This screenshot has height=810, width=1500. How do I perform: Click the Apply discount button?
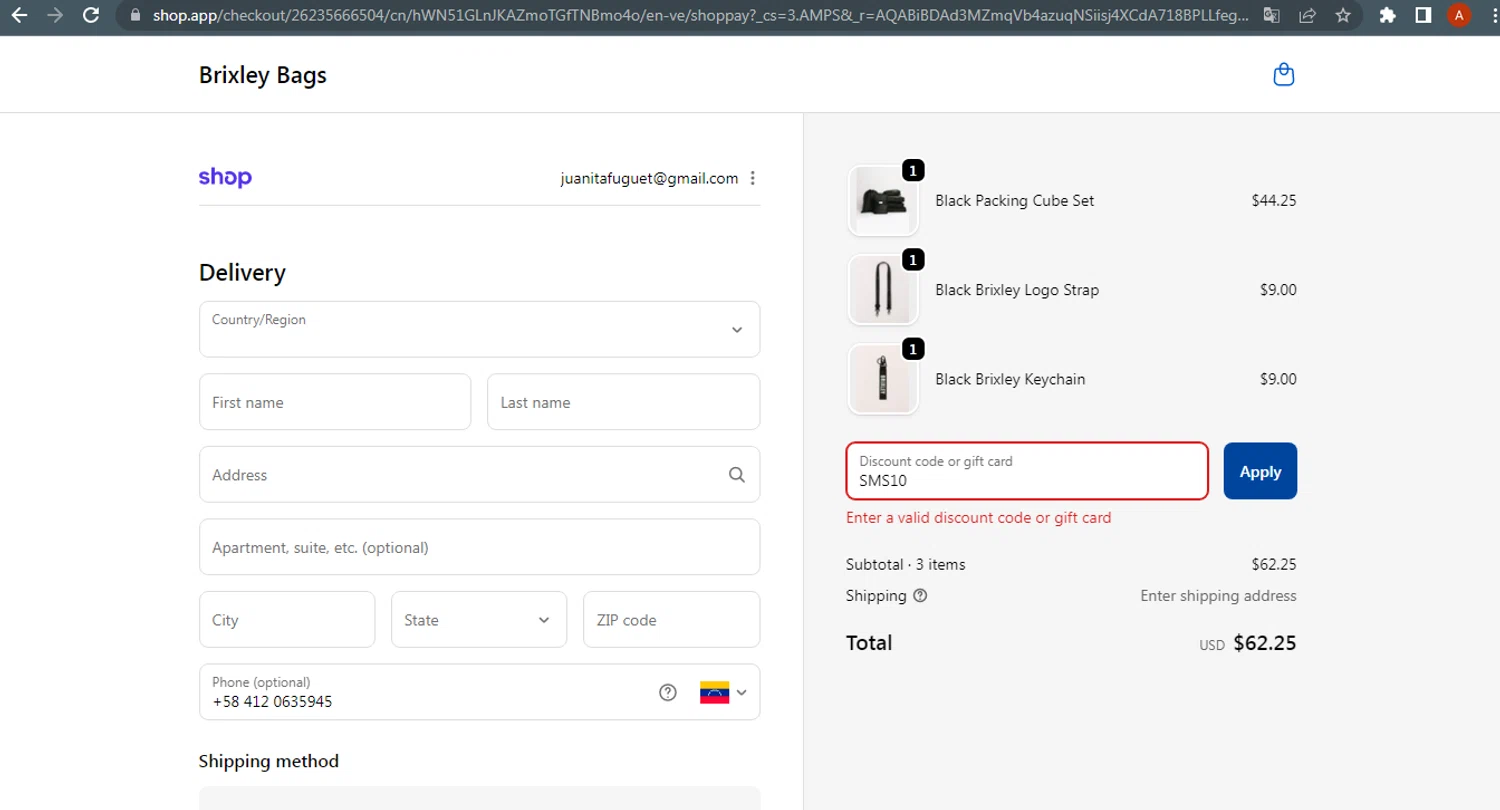[x=1260, y=471]
